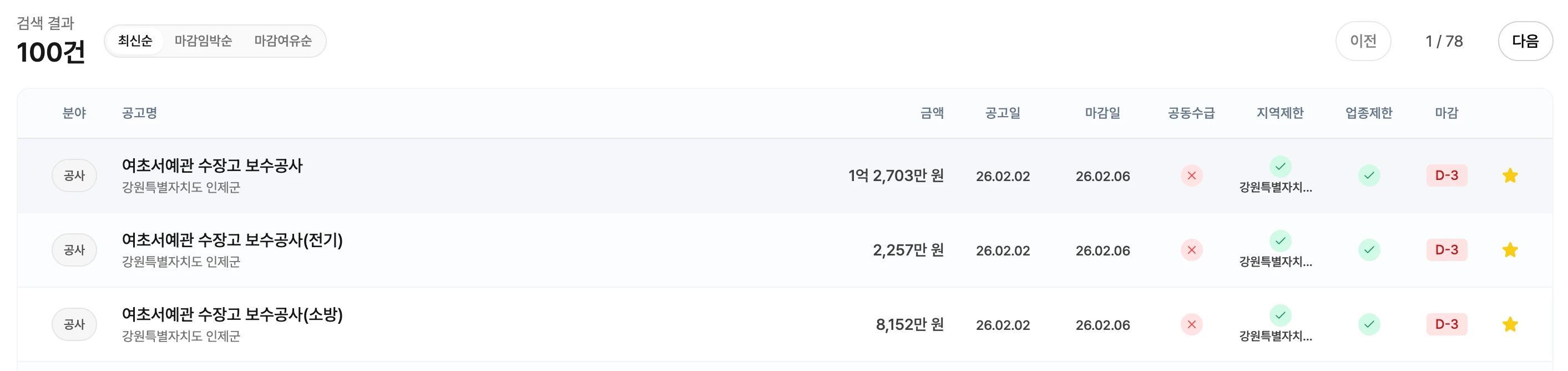The height and width of the screenshot is (371, 1568).
Task: Open 여초서예관 수장고 보수공사(전기) listing
Action: 232,240
